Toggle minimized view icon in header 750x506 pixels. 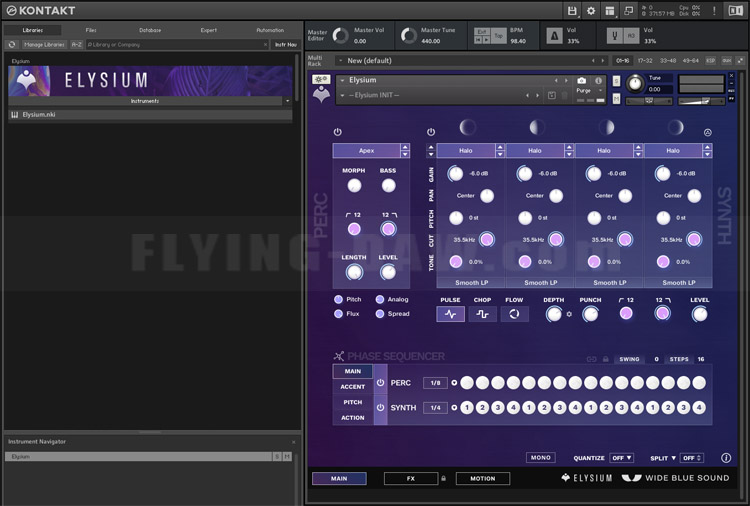click(629, 11)
